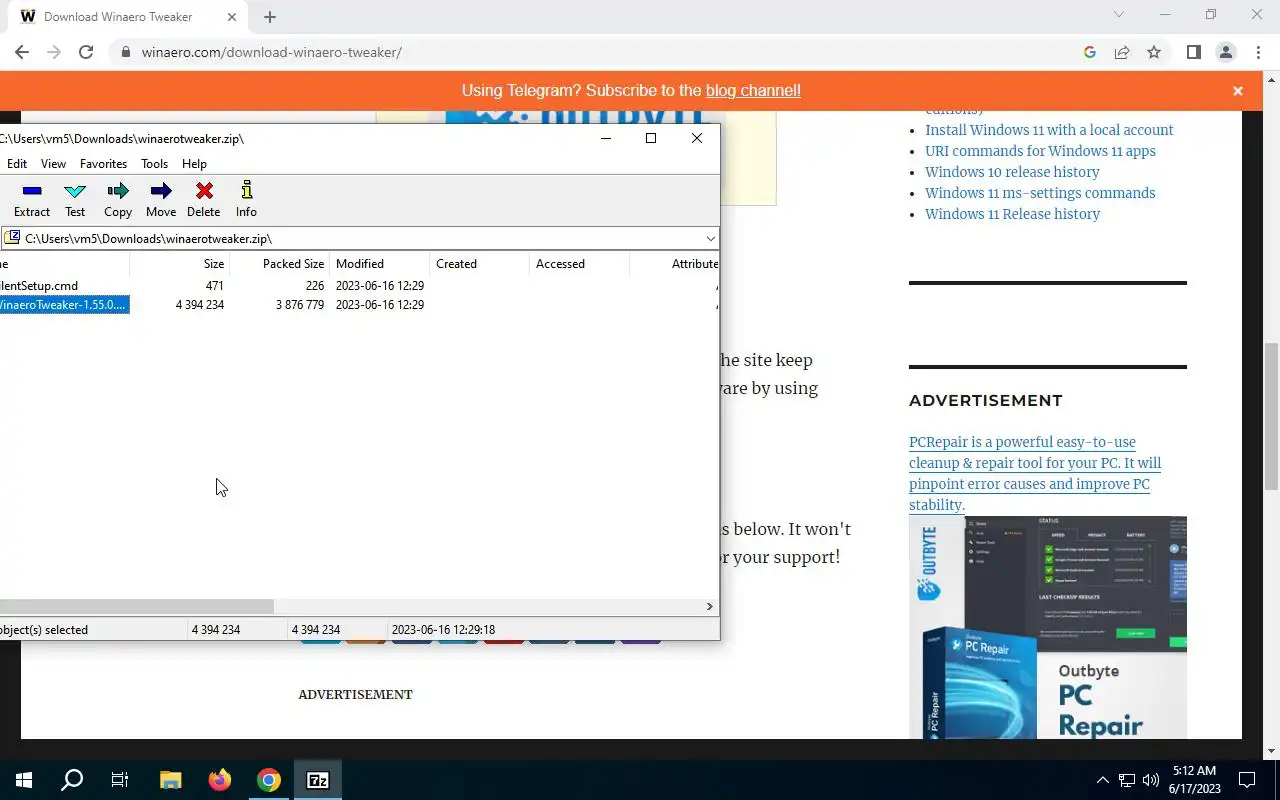Click the Move toolbar icon in 7-Zip
Screen dimensions: 1280x800
pos(161,199)
